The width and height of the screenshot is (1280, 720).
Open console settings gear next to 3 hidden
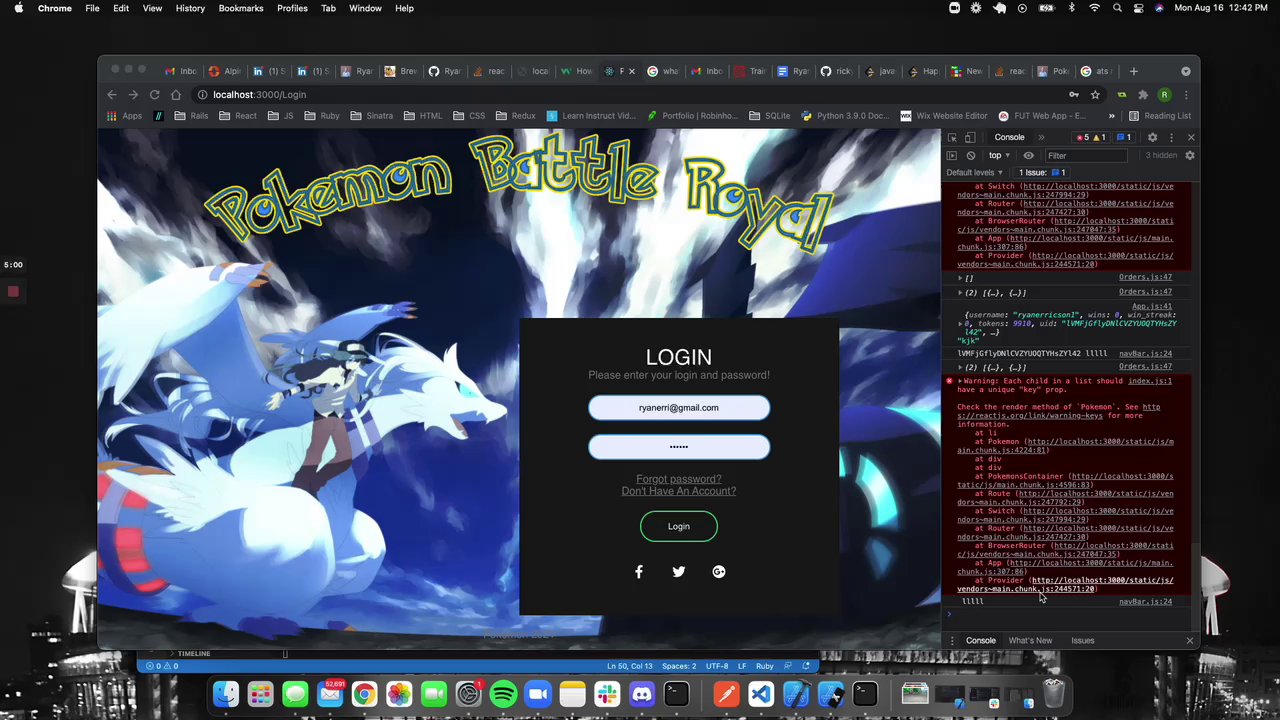[x=1190, y=156]
